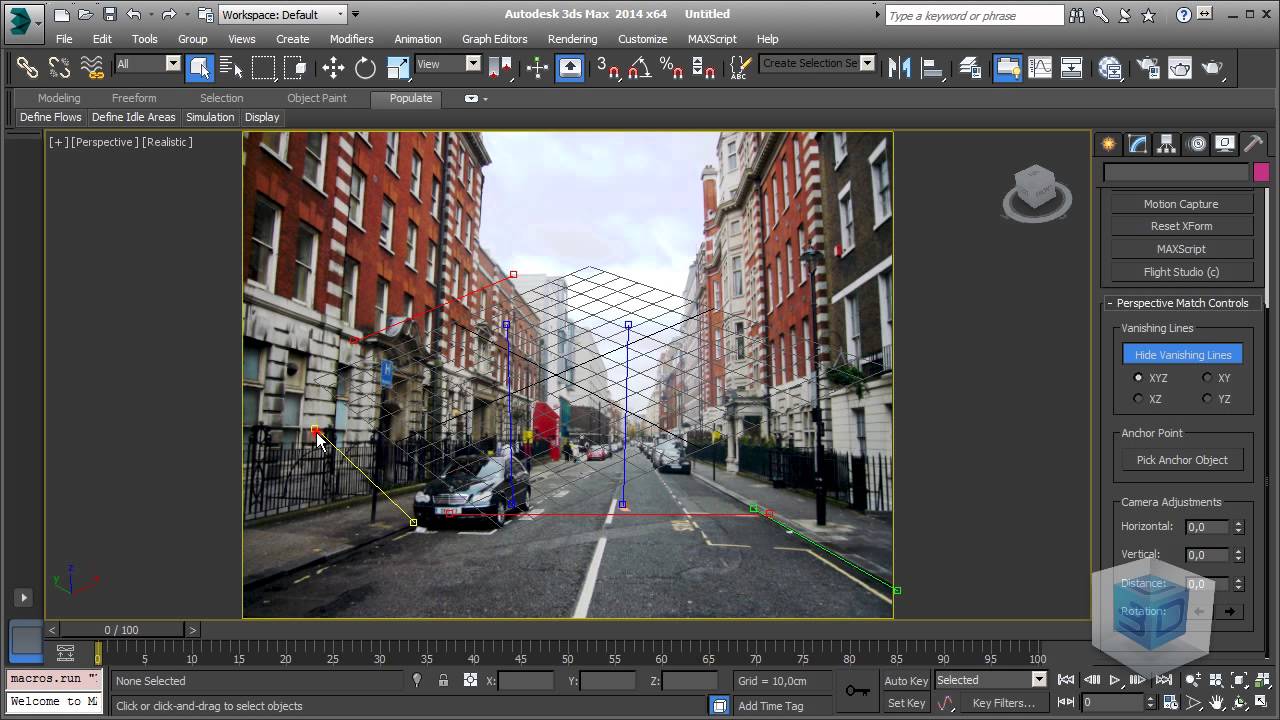Click the search keyword field

[x=974, y=15]
